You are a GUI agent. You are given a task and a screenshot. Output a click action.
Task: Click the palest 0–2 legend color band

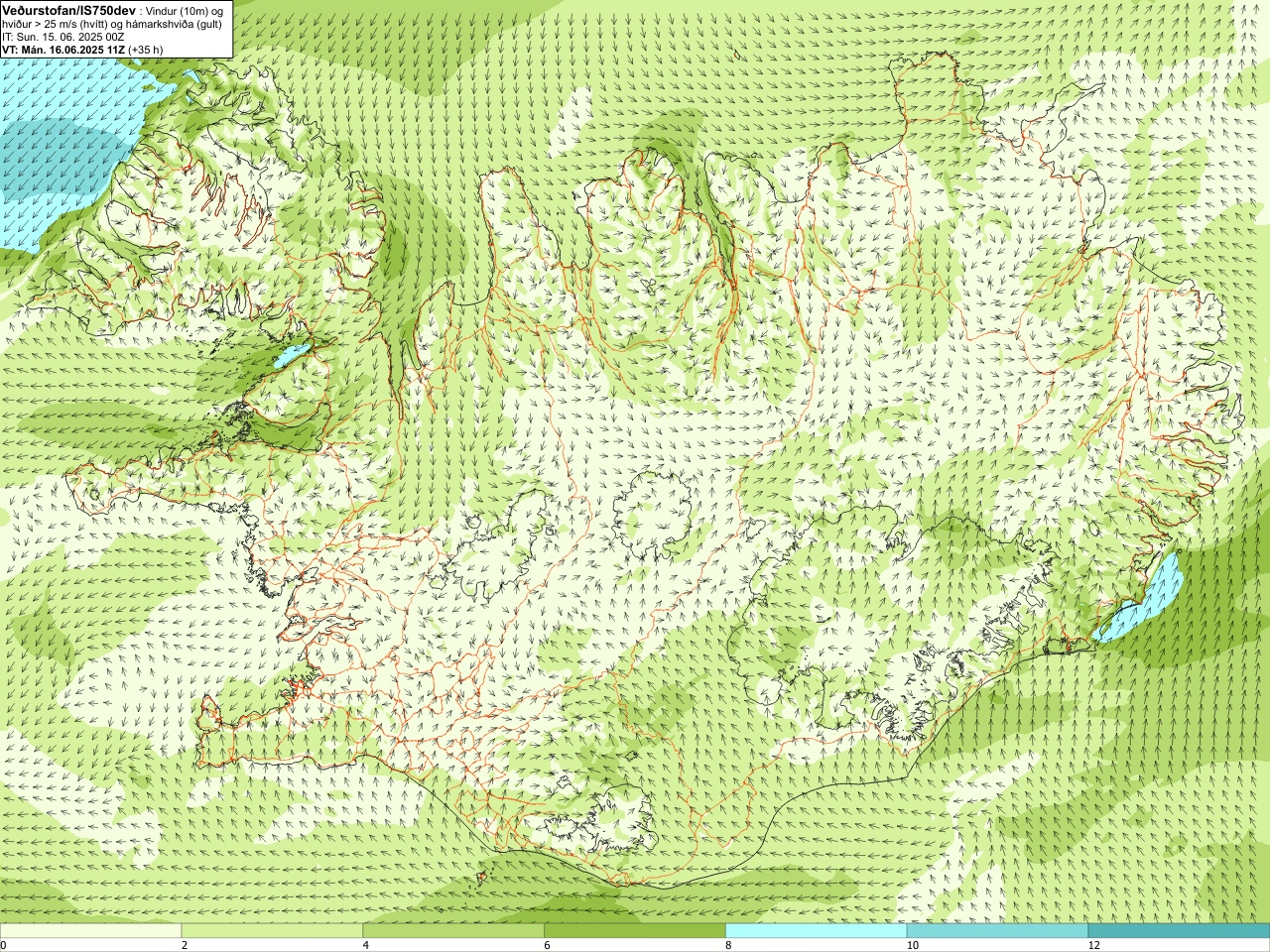click(x=90, y=931)
